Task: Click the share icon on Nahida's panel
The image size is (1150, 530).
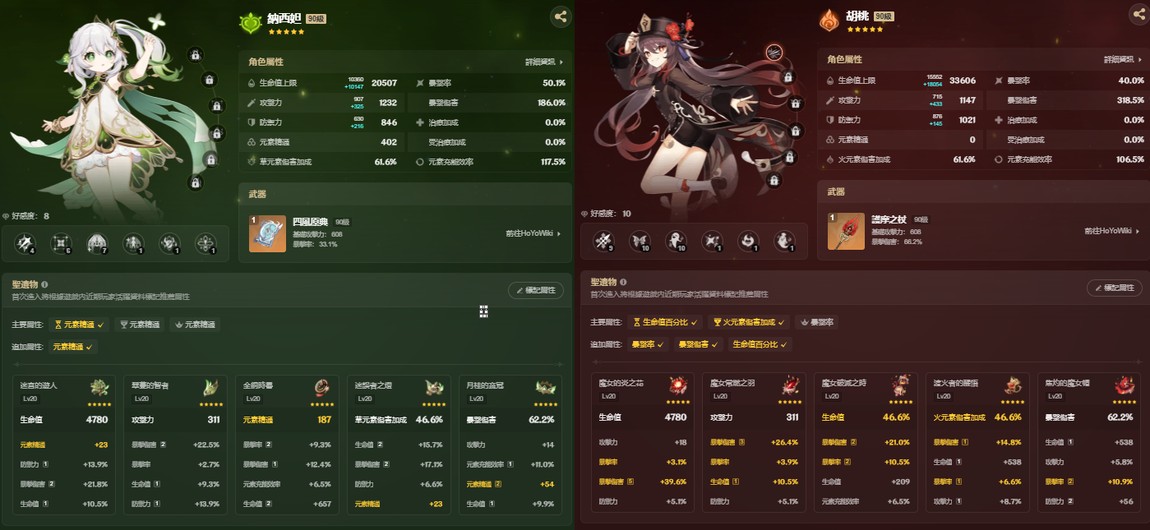Action: [x=560, y=17]
